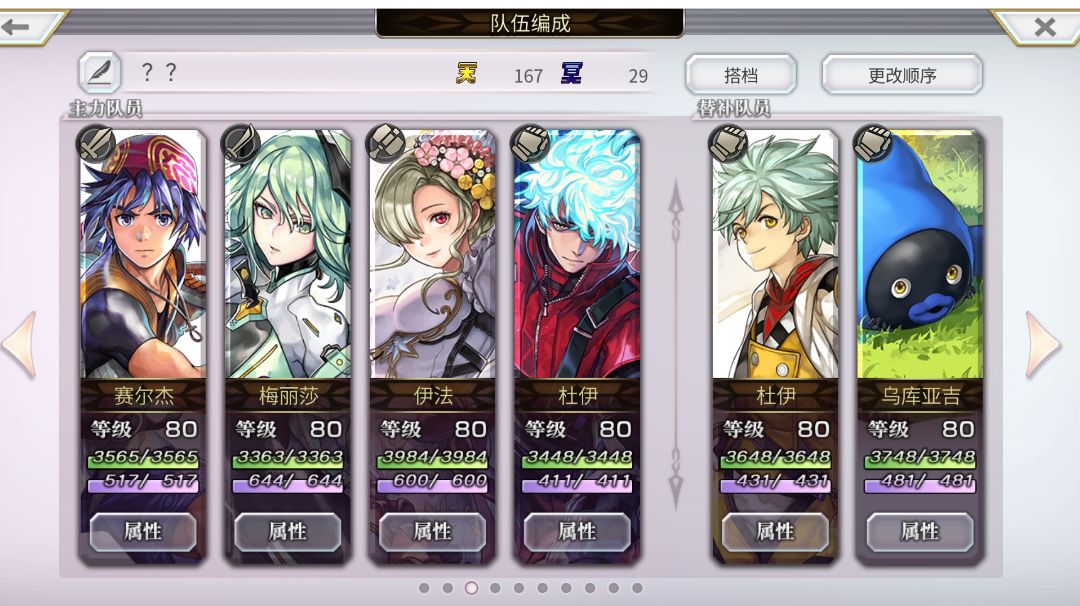Open 属性 stats for 赛尔杰
Viewport: 1080px width, 606px height.
point(143,532)
